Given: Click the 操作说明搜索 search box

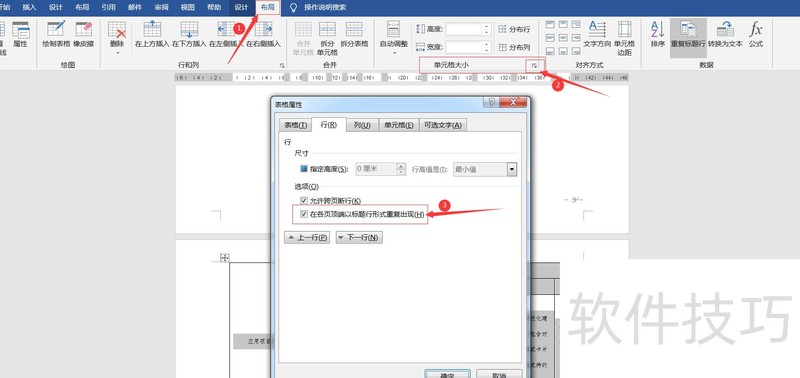Looking at the screenshot, I should pyautogui.click(x=325, y=8).
